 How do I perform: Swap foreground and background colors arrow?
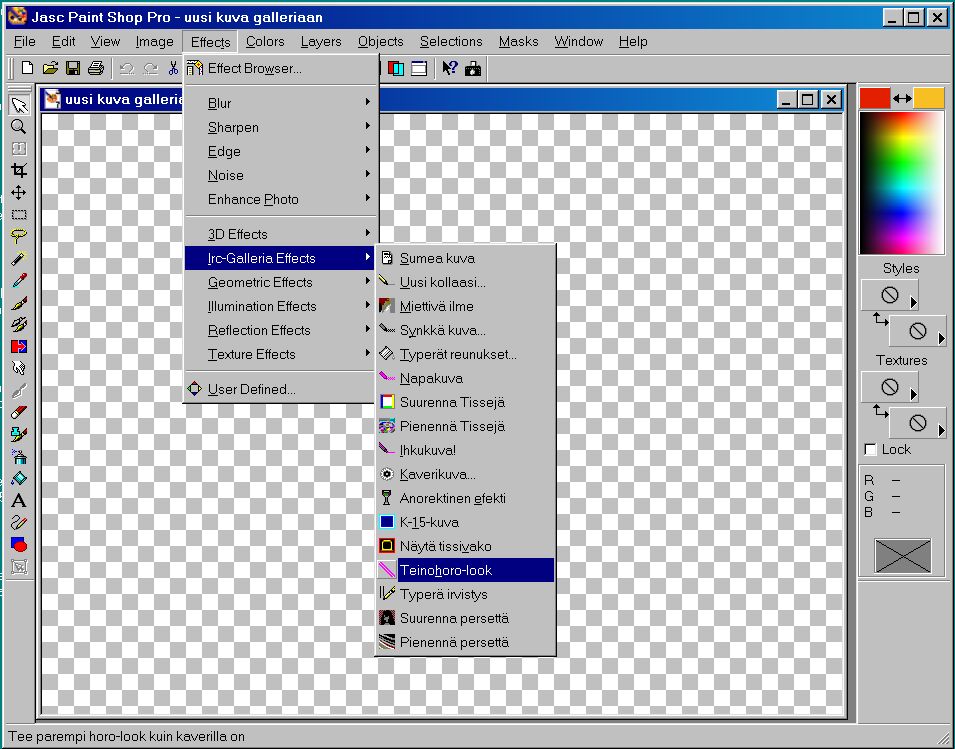coord(902,98)
